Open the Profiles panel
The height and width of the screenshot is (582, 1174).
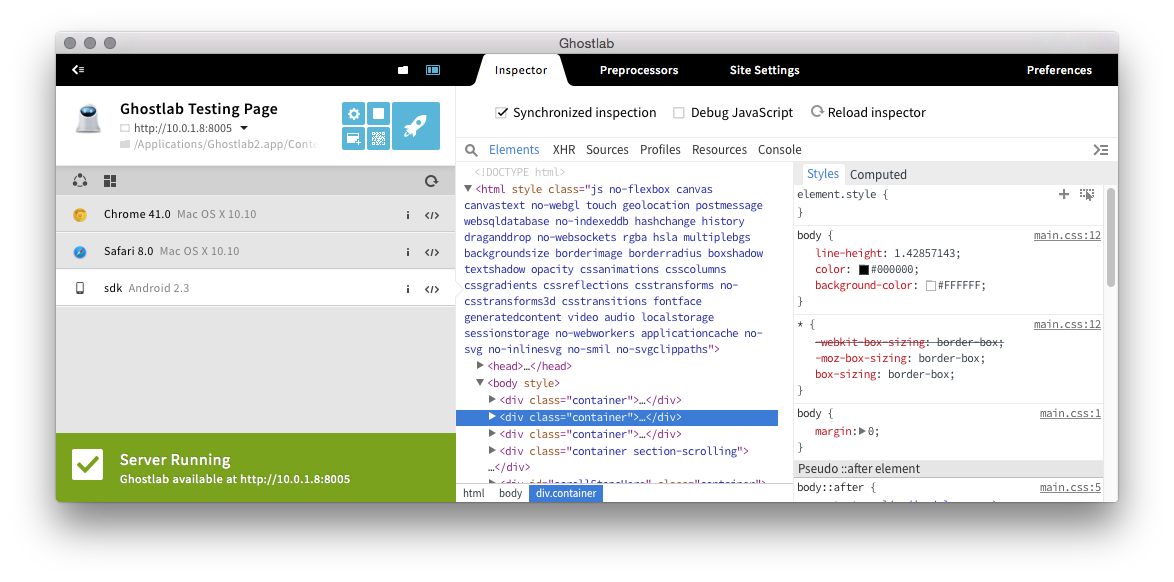click(660, 150)
